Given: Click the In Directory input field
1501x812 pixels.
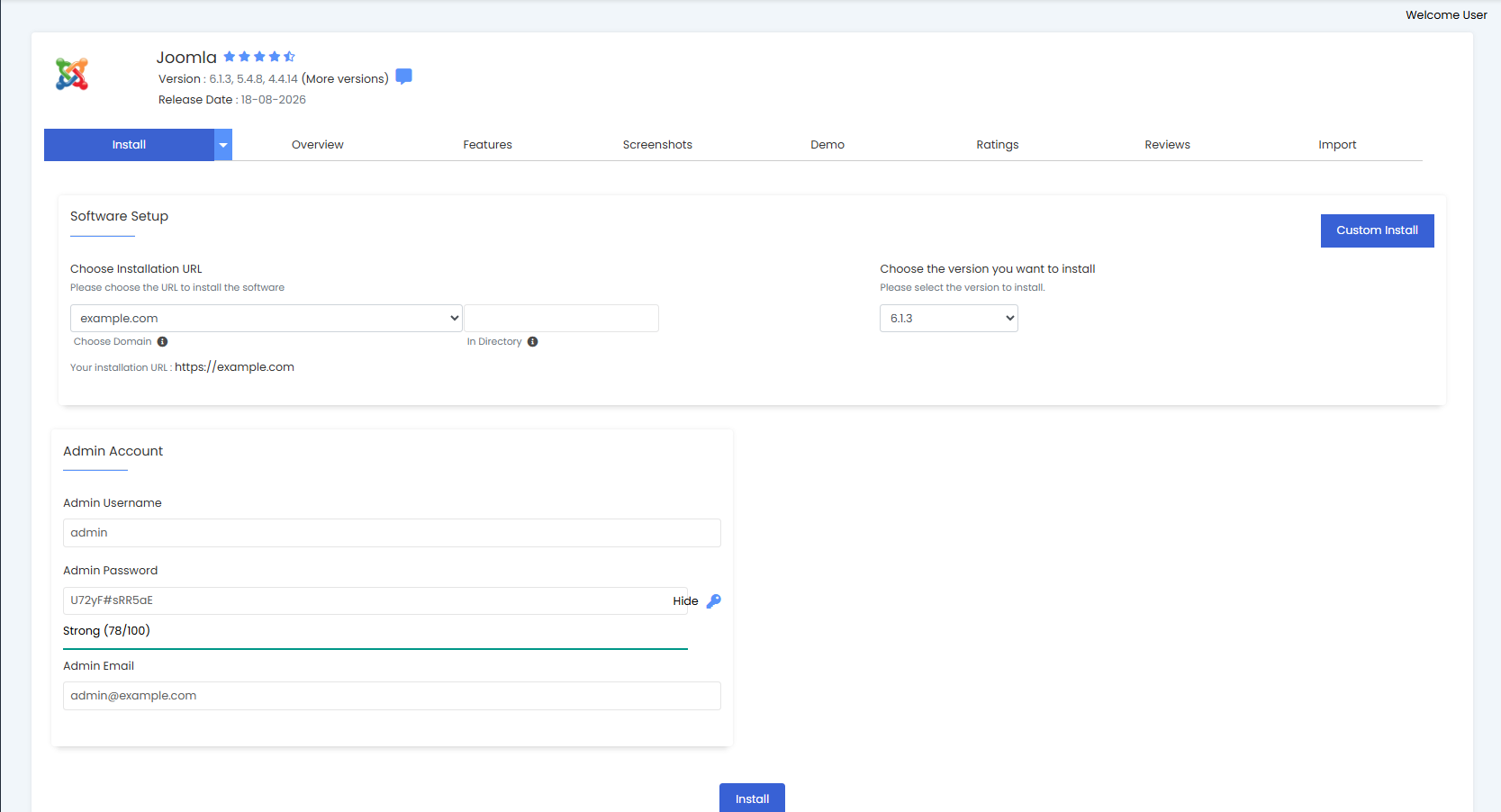Looking at the screenshot, I should [561, 318].
